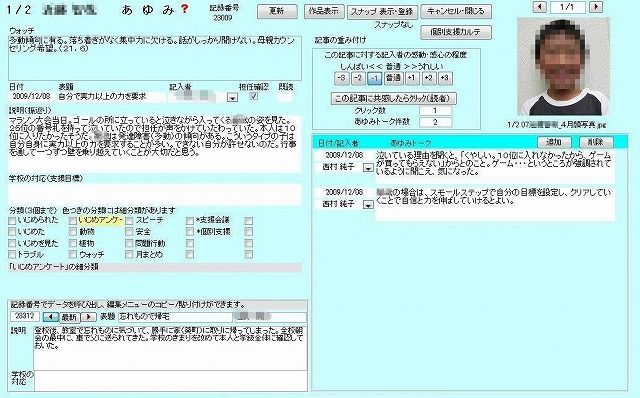The image size is (640, 398).
Task: Toggle the 担任確認 checkbox
Action: (253, 96)
